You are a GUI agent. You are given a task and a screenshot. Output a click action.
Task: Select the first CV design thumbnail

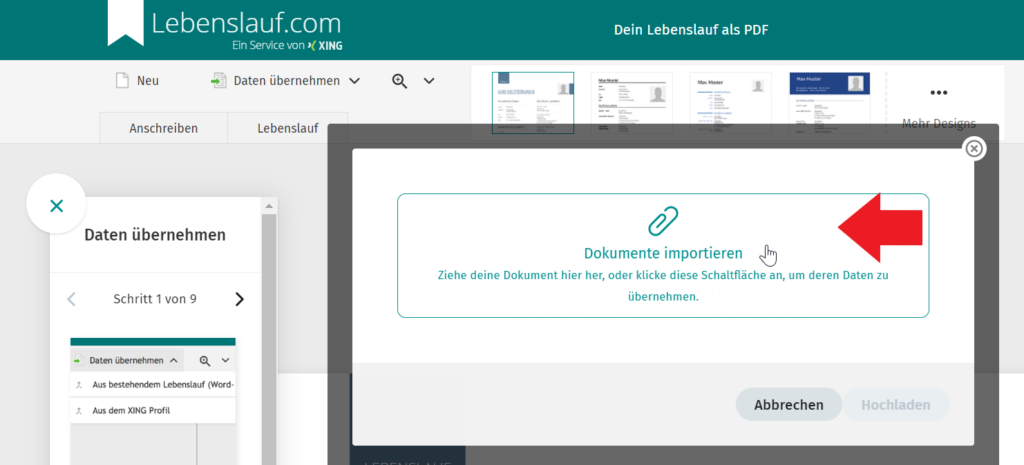(533, 103)
